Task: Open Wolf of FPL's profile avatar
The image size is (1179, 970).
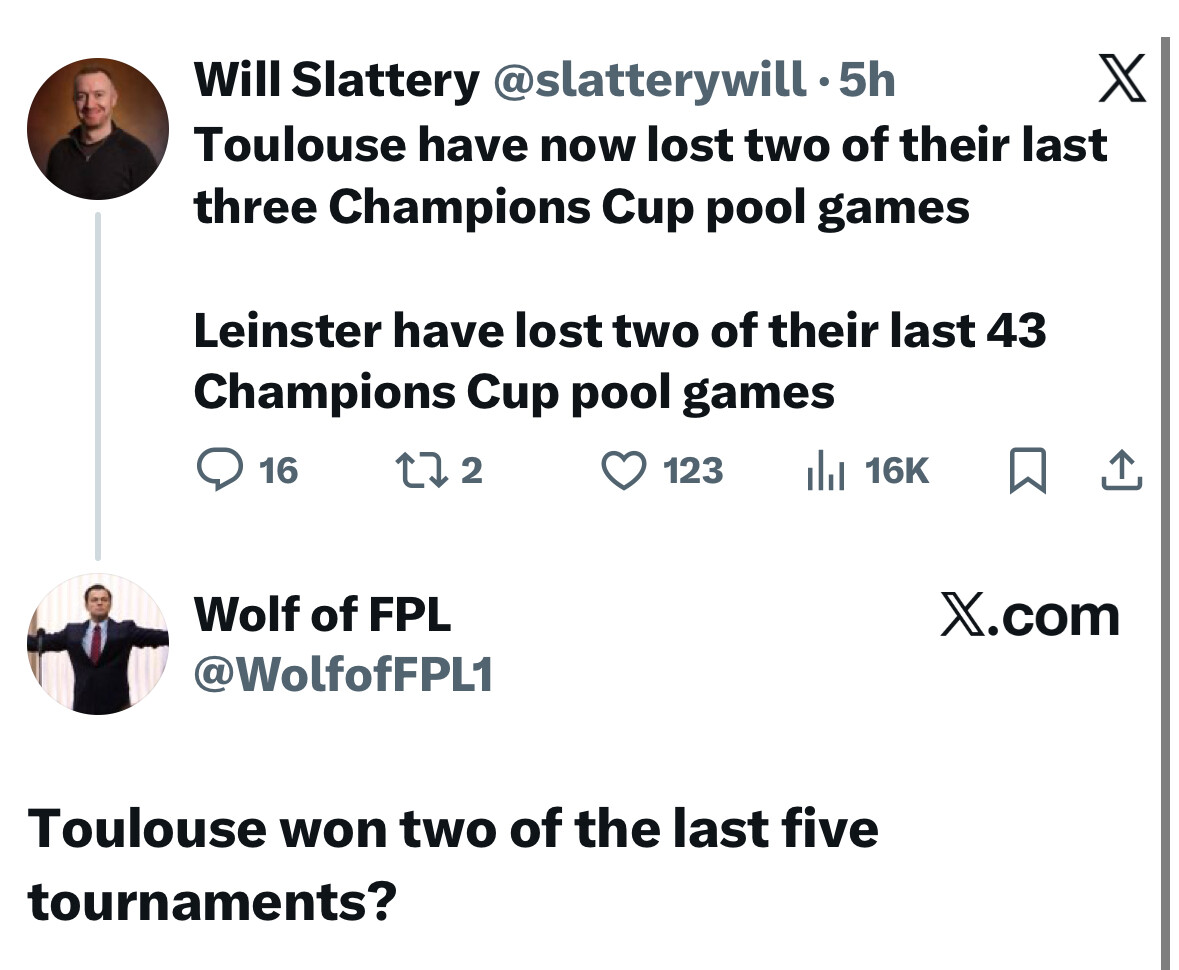Action: pos(97,644)
